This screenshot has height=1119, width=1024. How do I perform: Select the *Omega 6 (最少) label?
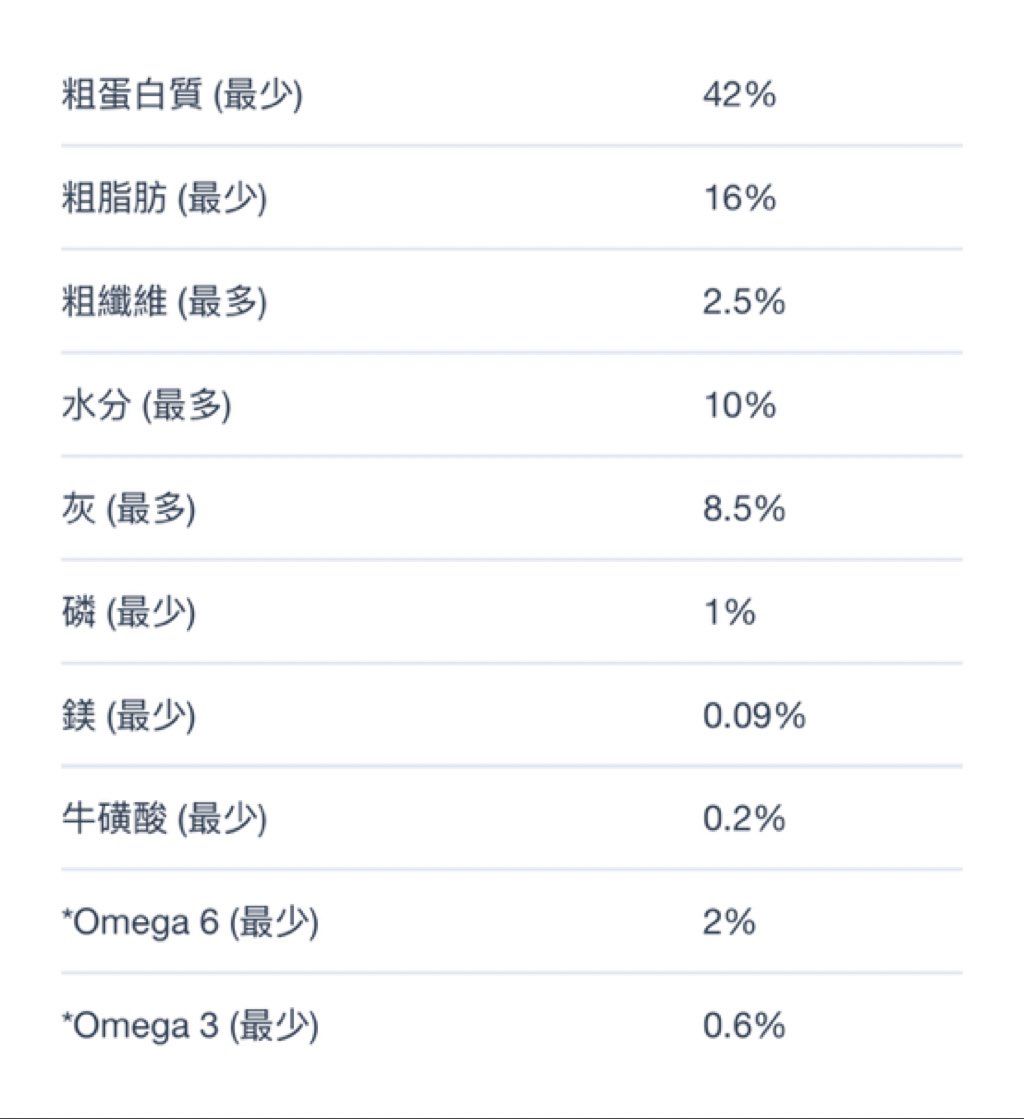pyautogui.click(x=190, y=922)
